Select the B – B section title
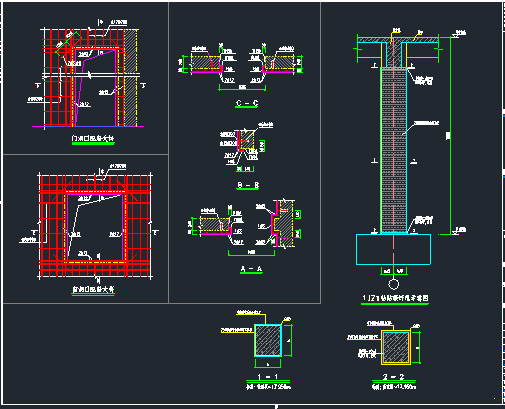The height and width of the screenshot is (409, 505). click(x=248, y=185)
